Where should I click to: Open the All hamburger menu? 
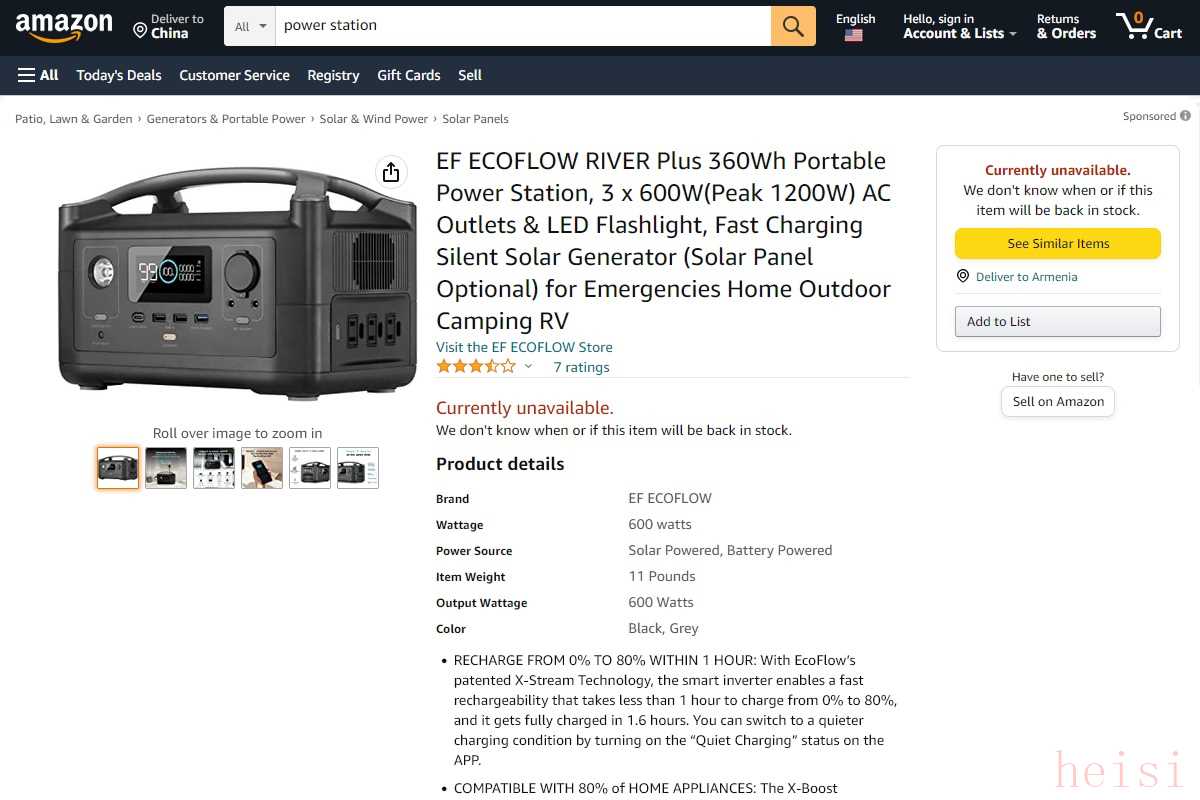(x=38, y=75)
